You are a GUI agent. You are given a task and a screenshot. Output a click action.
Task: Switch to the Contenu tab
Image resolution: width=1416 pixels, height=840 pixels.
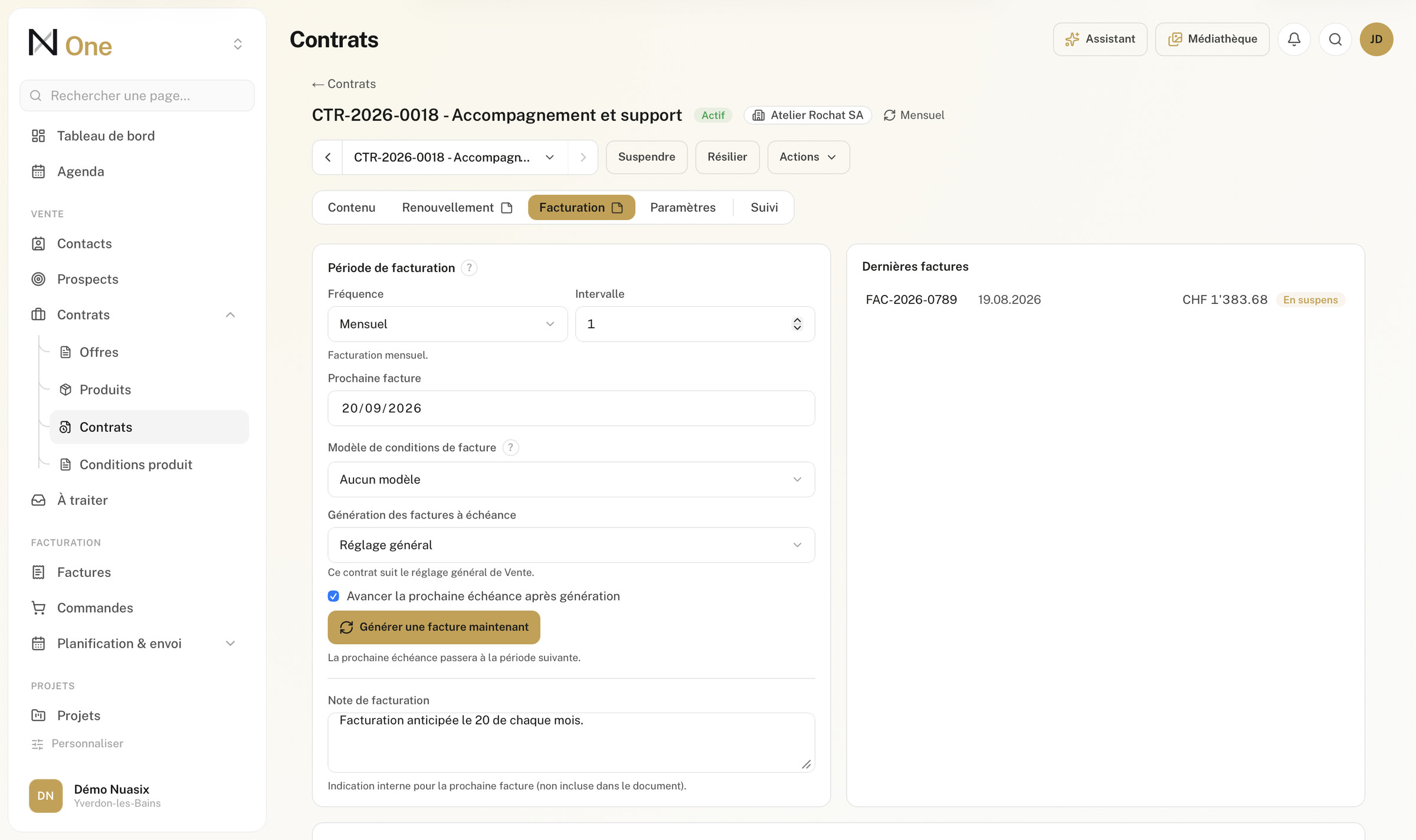(352, 208)
